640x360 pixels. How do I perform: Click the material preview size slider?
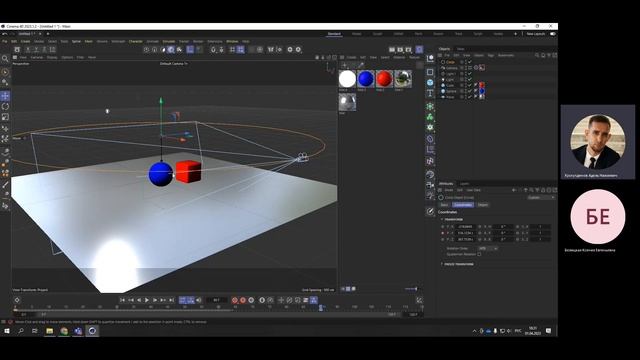pyautogui.click(x=411, y=289)
